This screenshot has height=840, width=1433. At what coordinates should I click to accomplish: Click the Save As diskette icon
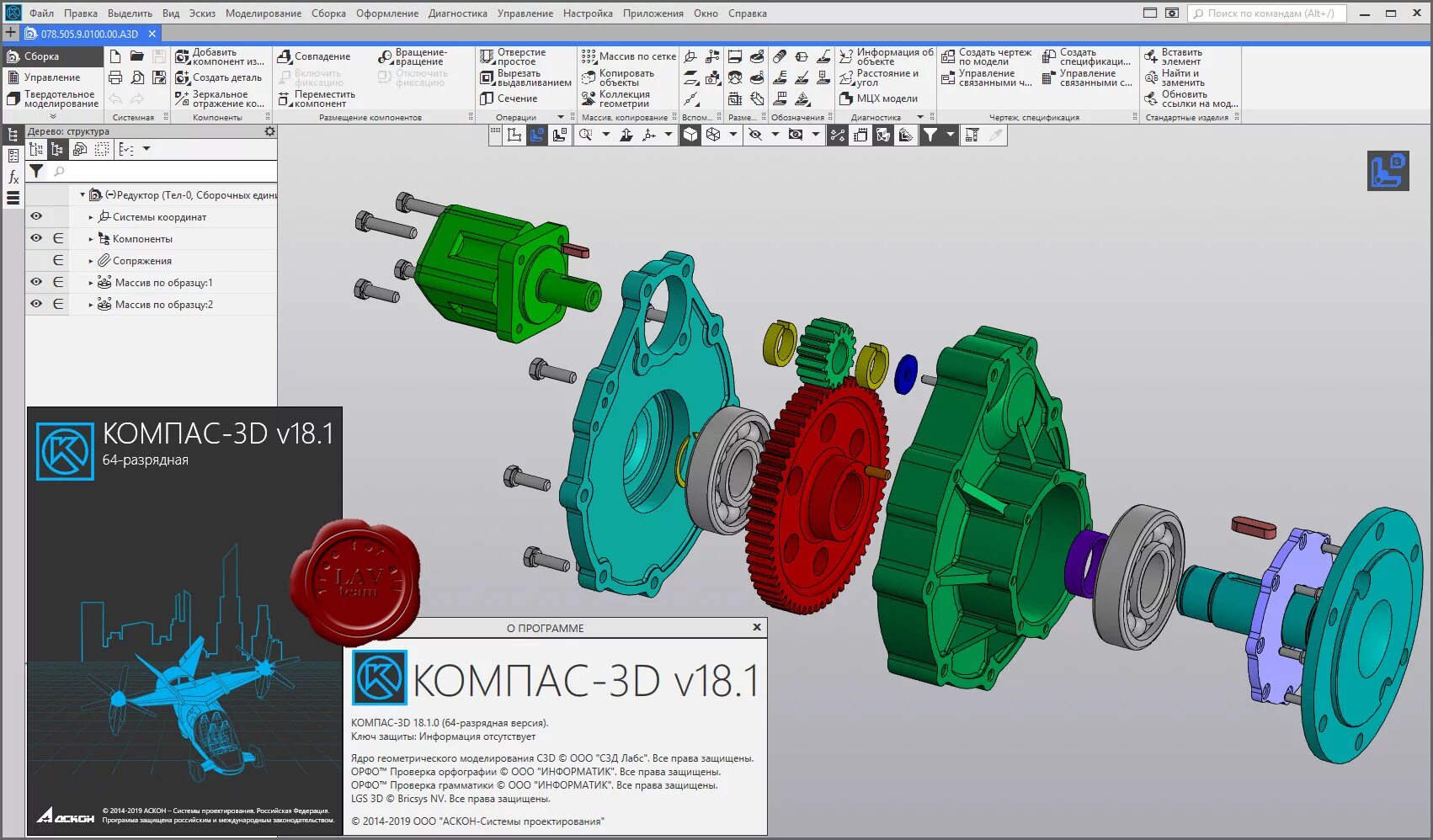point(158,77)
